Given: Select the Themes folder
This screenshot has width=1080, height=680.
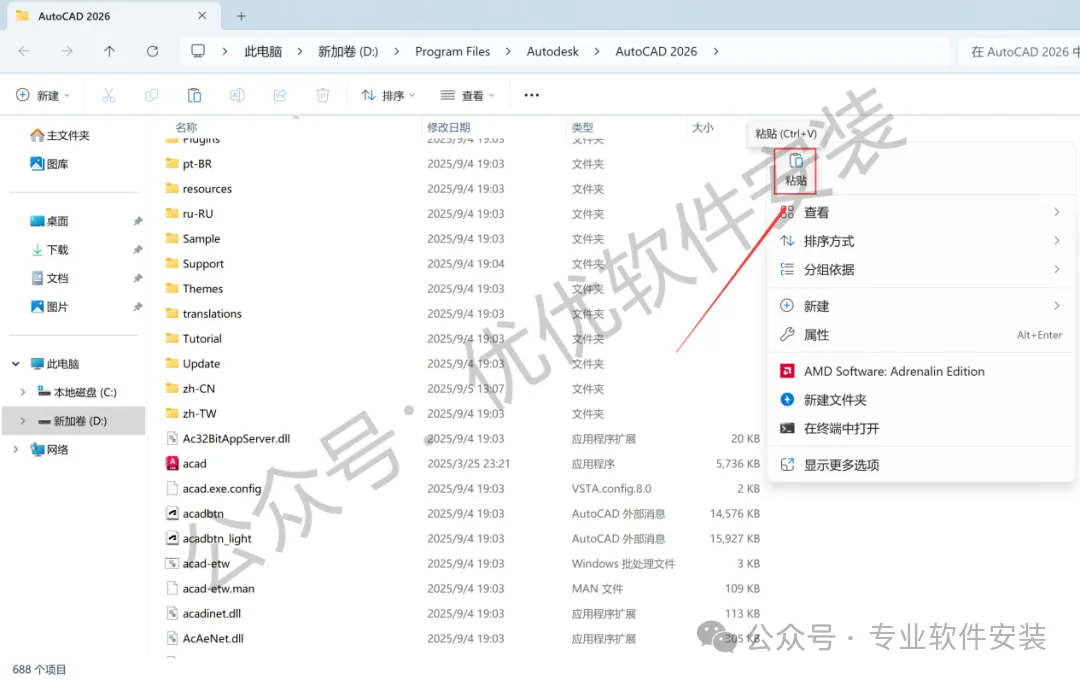Looking at the screenshot, I should click(x=194, y=289).
